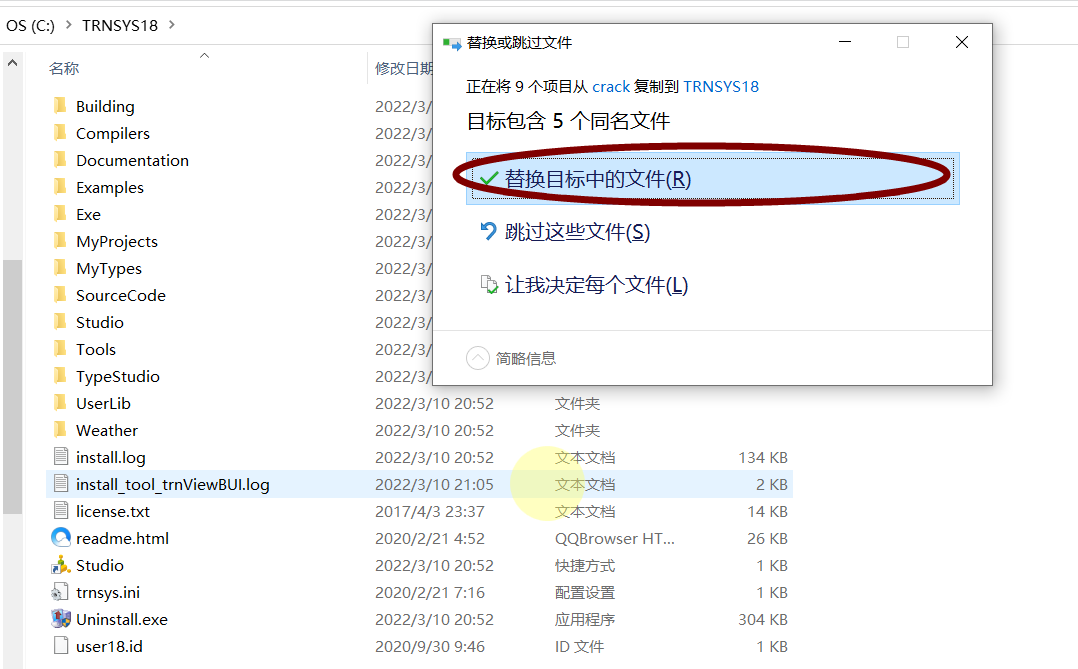Click the 配置设置 type cell
Screen dimensions: 1078x669
click(x=585, y=592)
